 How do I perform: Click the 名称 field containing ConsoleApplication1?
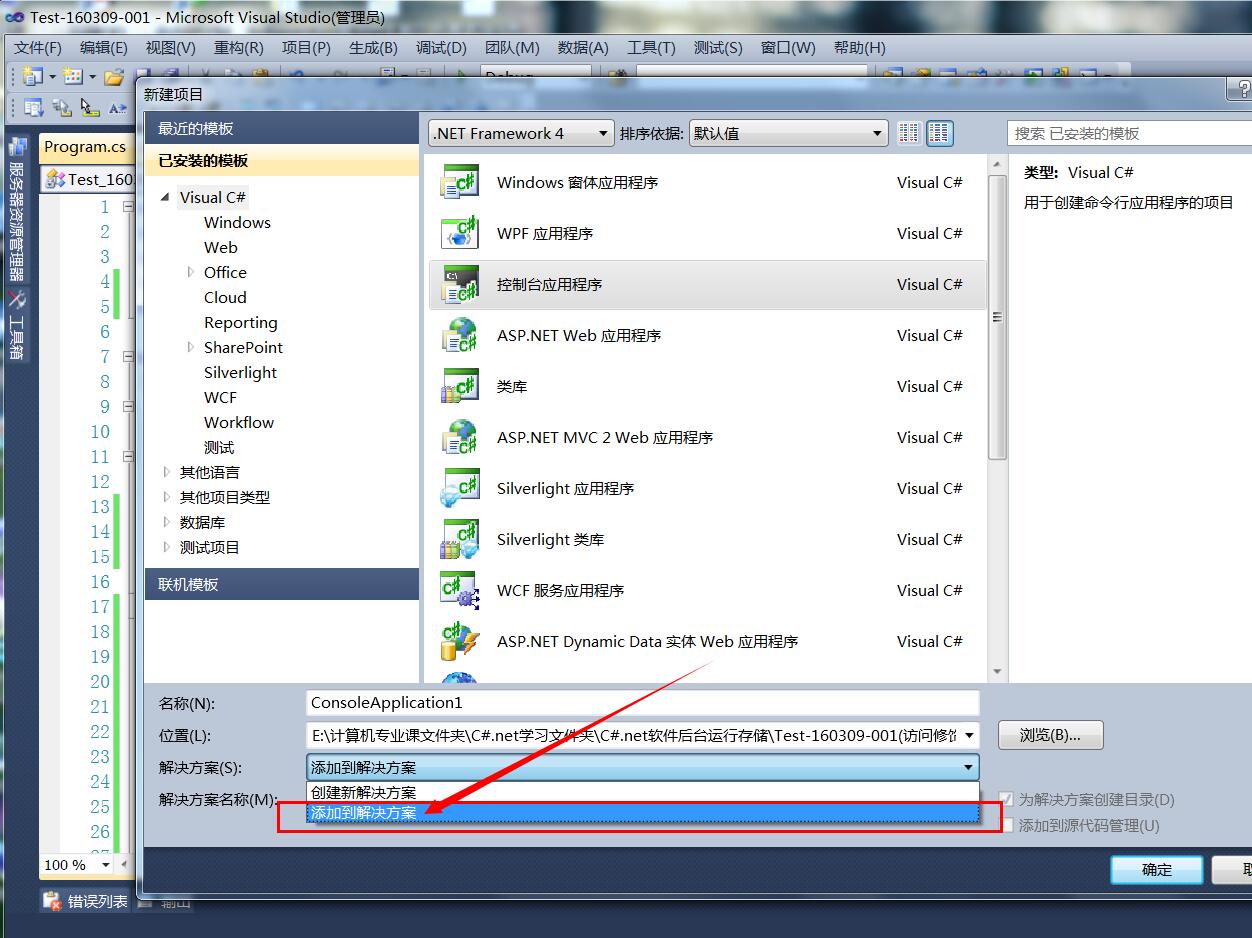pyautogui.click(x=643, y=702)
